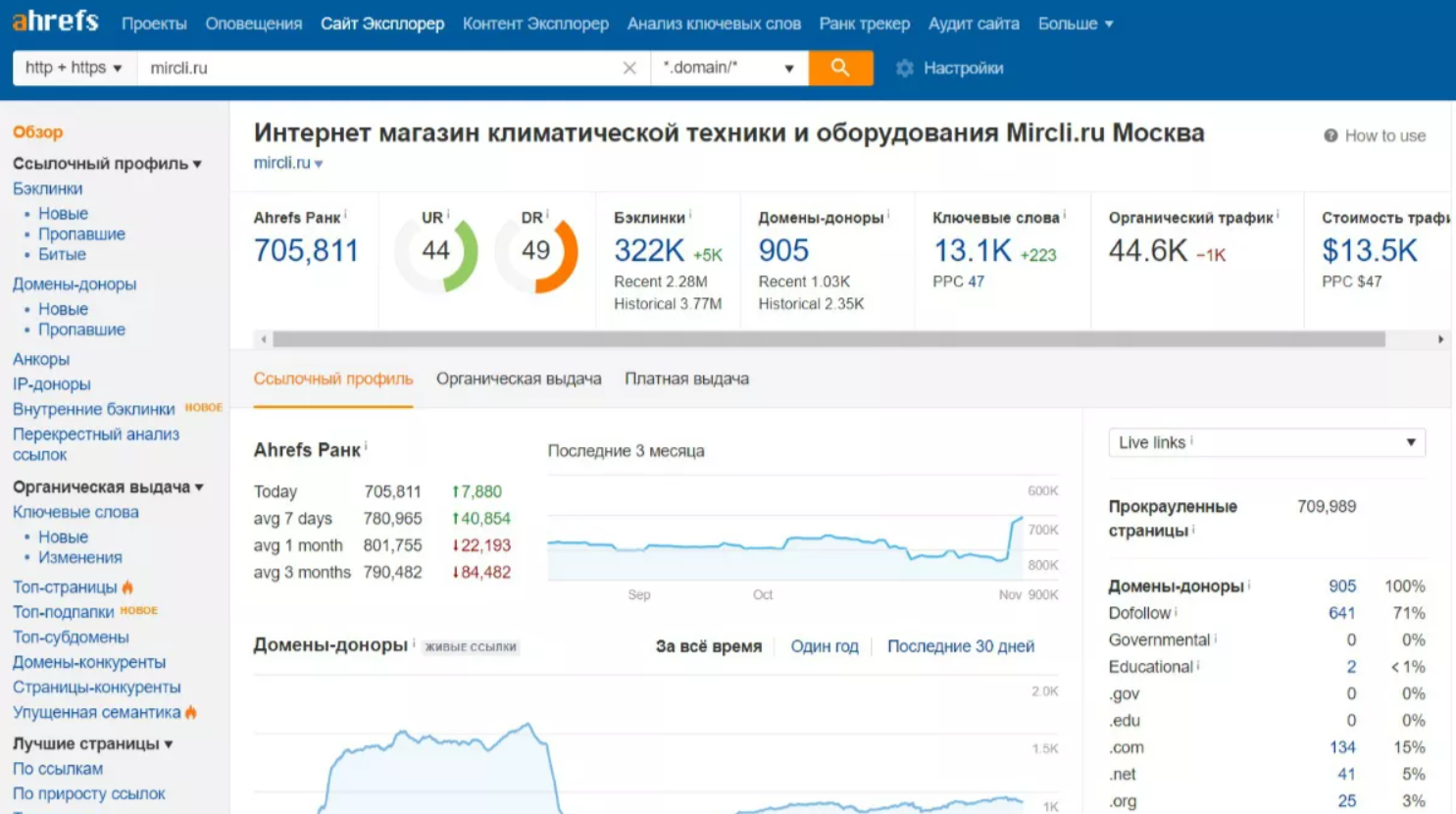1456x814 pixels.
Task: Click the ahrefs logo
Action: click(55, 22)
